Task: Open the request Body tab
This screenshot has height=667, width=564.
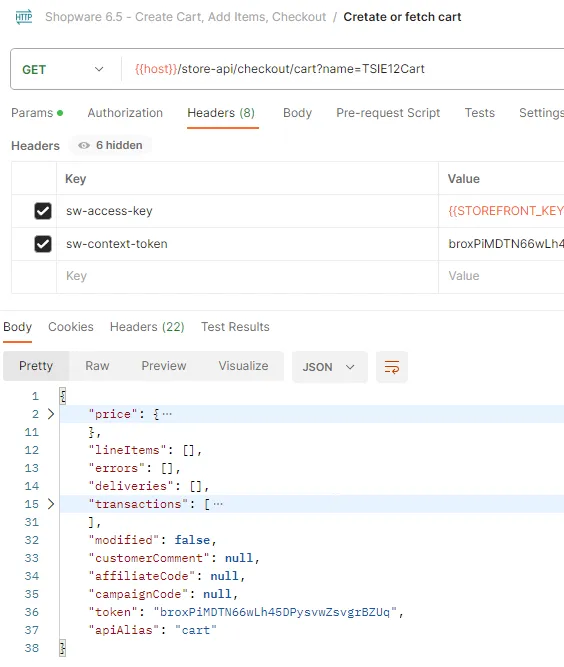Action: pos(297,113)
